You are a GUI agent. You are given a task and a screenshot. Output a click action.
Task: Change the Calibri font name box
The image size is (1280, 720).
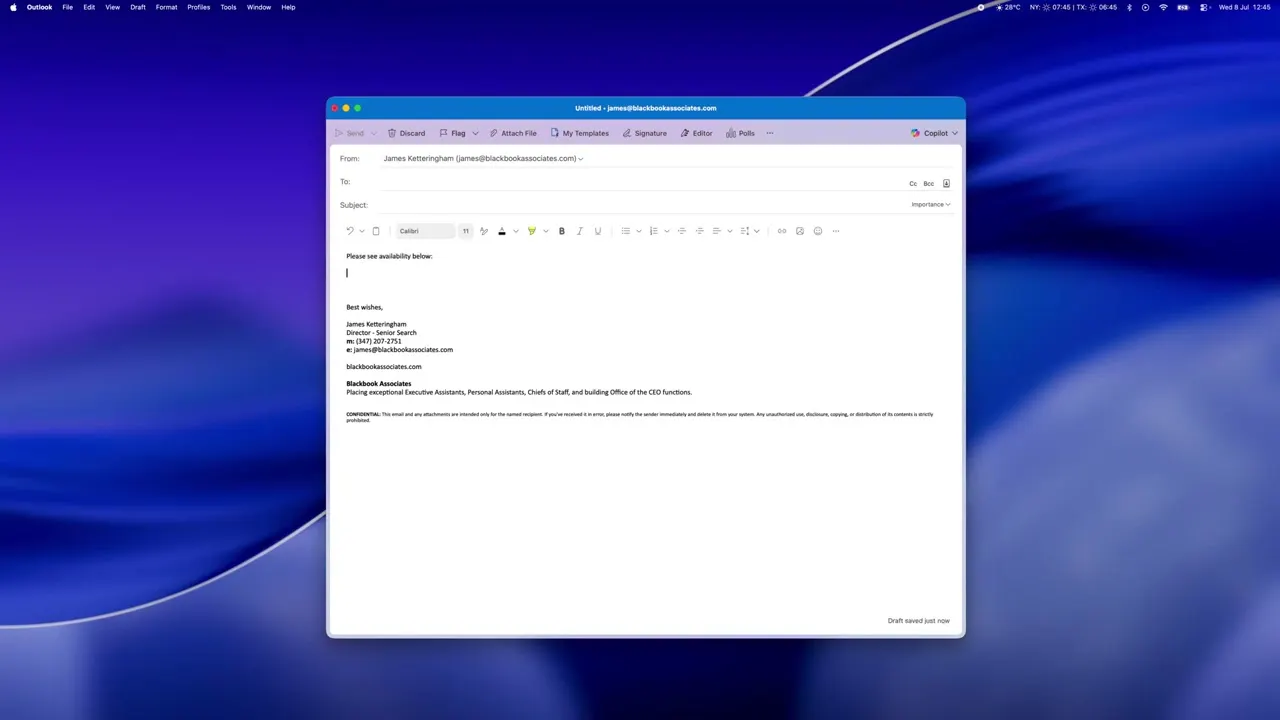click(425, 231)
